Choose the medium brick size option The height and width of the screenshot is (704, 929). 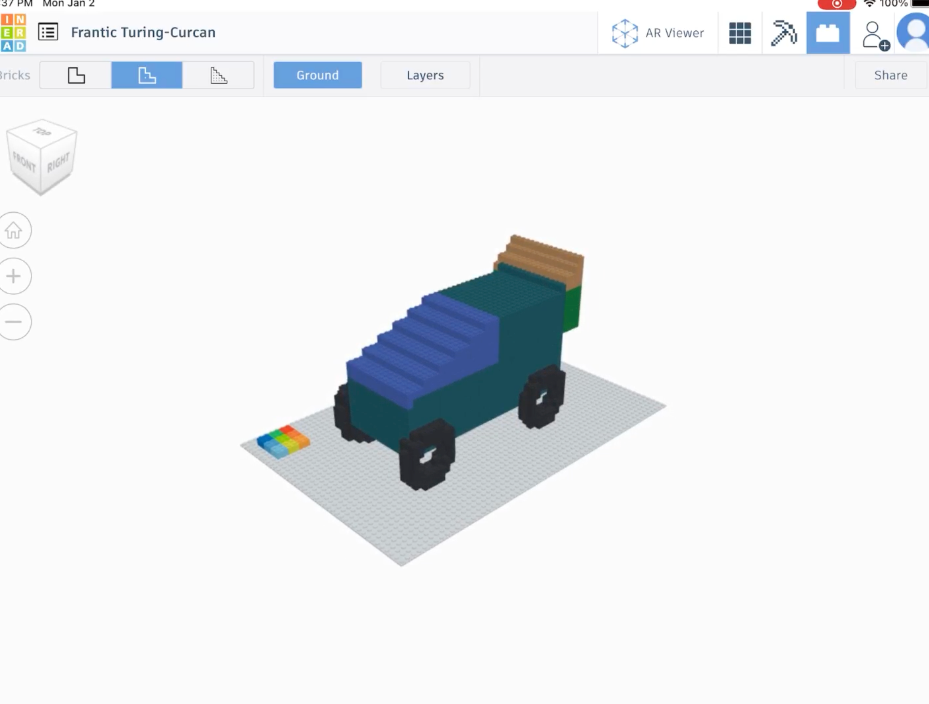tap(147, 75)
